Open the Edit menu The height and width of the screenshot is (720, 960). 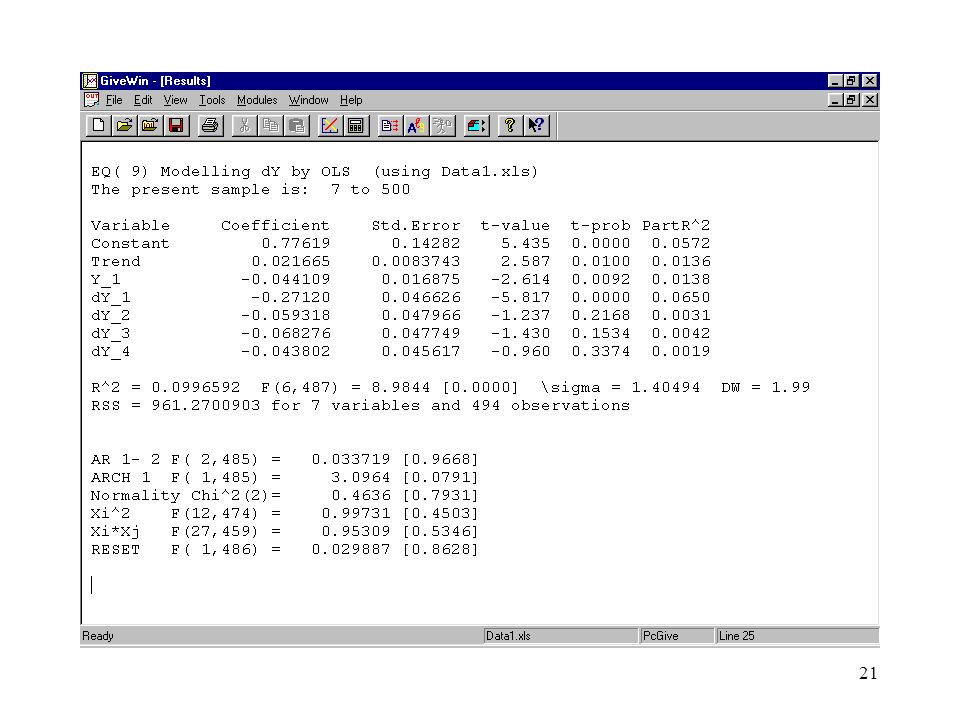coord(143,100)
